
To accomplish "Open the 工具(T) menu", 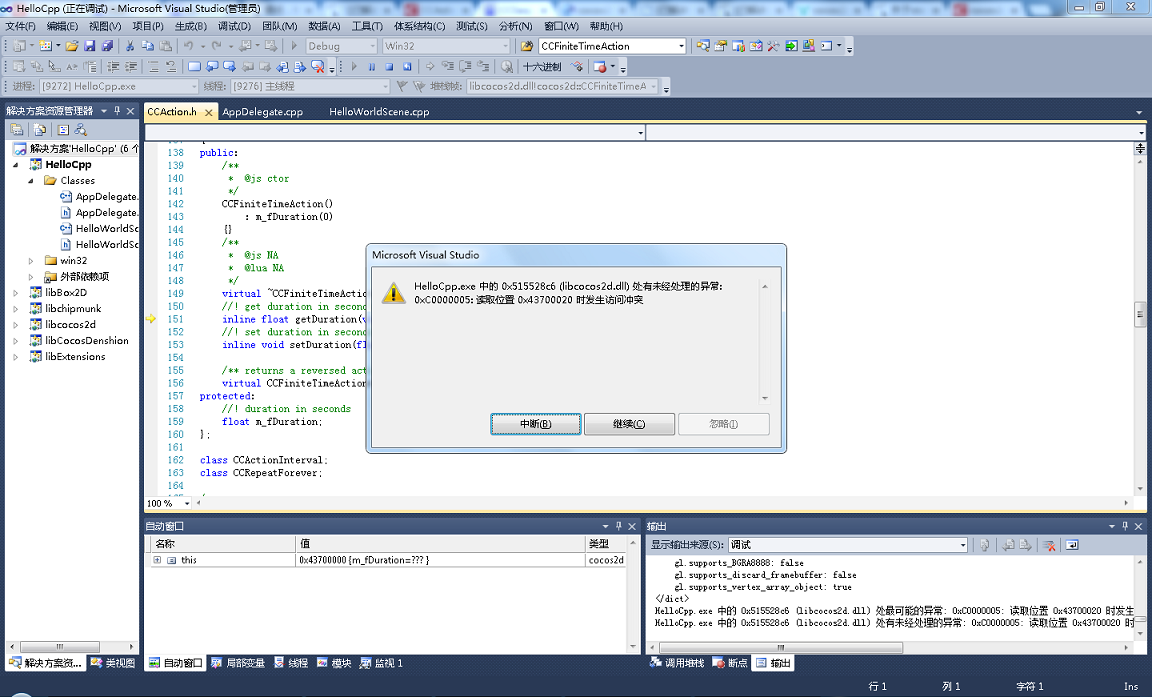I will pos(367,26).
